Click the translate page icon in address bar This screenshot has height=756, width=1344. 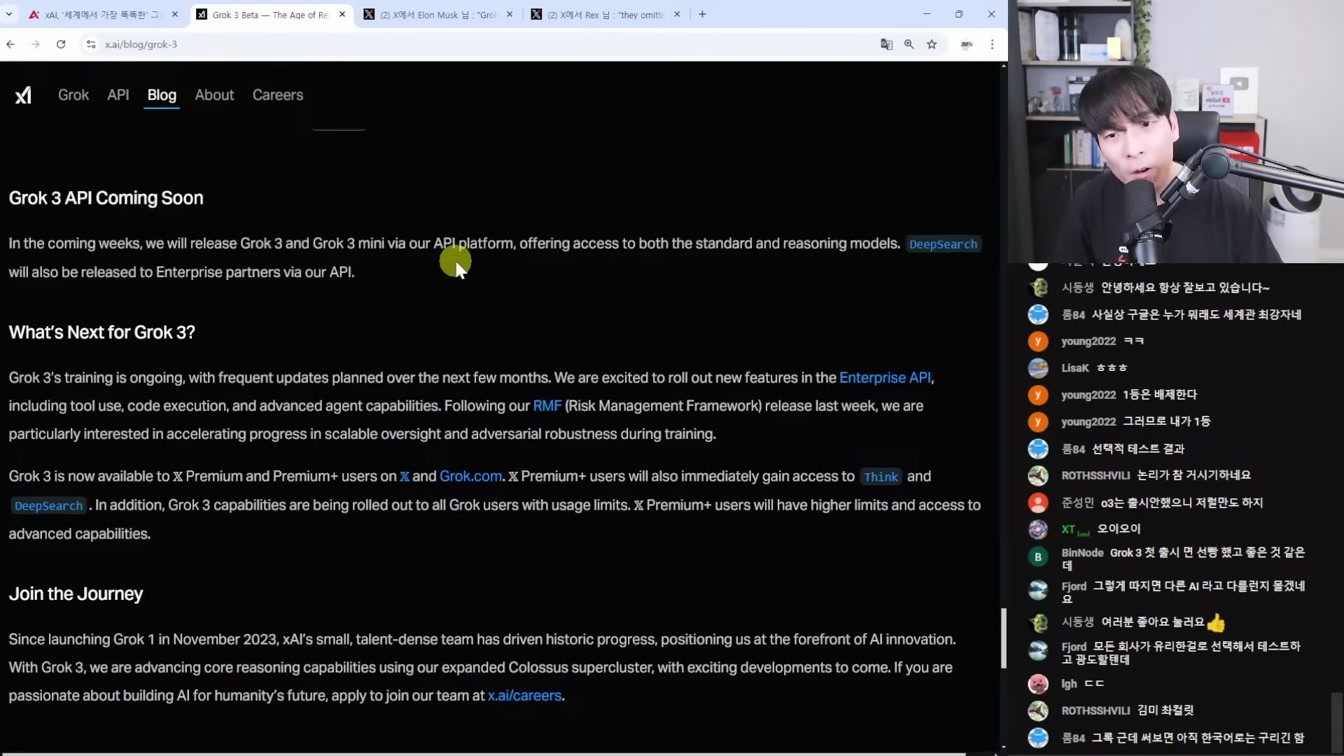click(x=886, y=44)
